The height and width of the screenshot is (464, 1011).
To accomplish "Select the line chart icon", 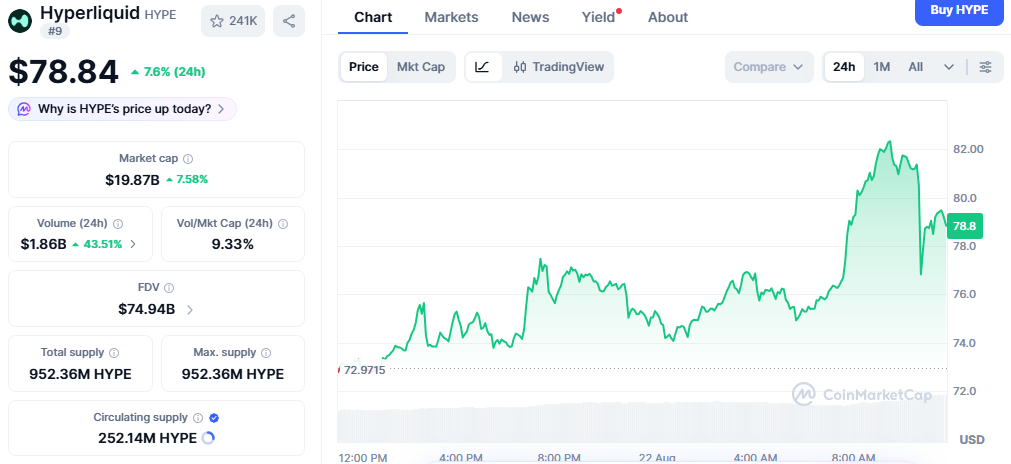I will [483, 67].
